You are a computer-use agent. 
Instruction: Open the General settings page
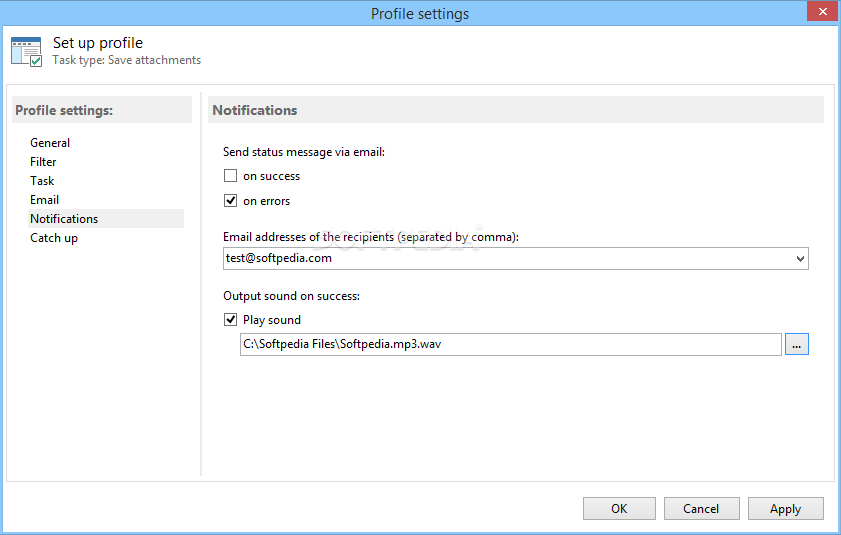click(50, 143)
